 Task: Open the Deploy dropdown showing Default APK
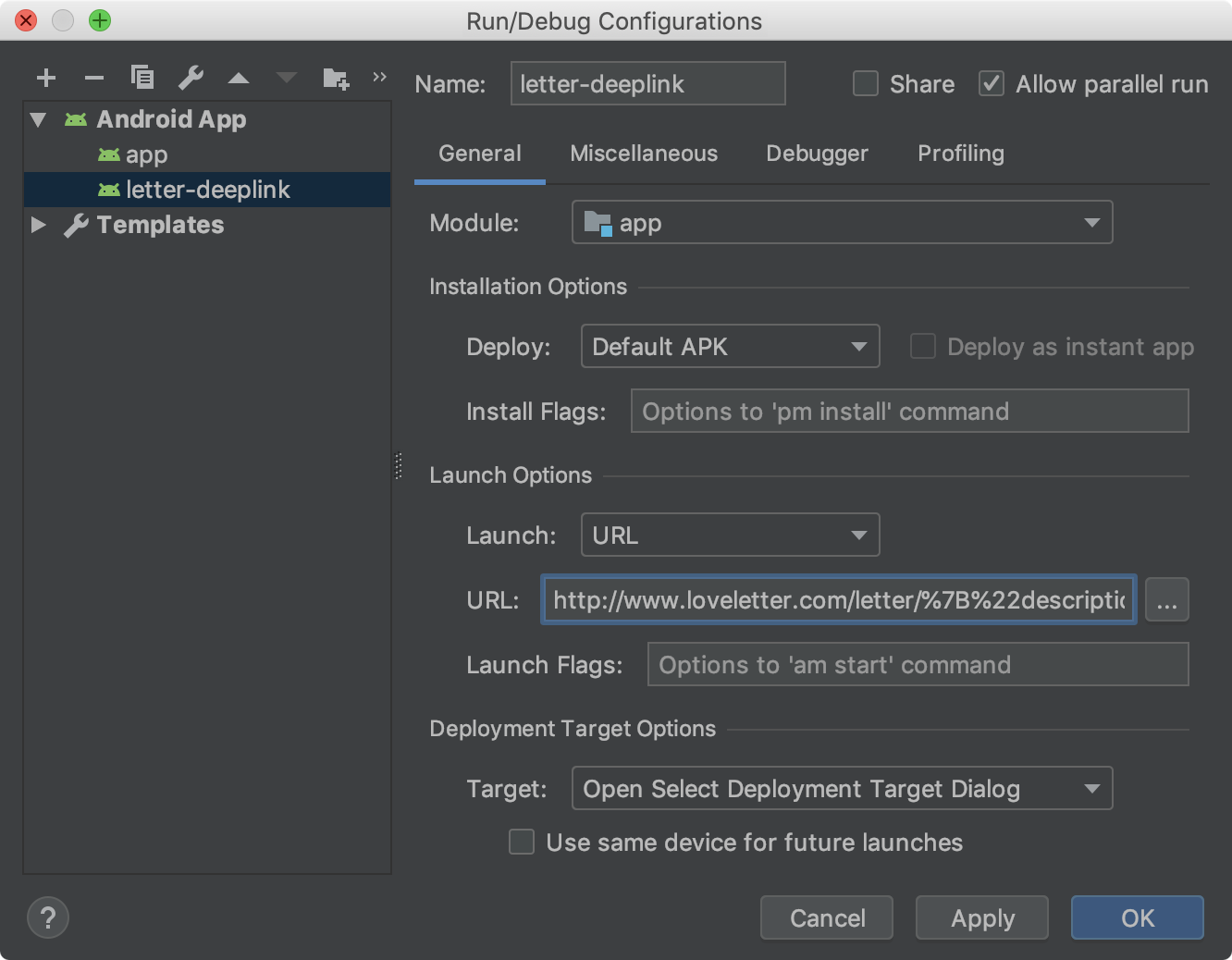730,346
